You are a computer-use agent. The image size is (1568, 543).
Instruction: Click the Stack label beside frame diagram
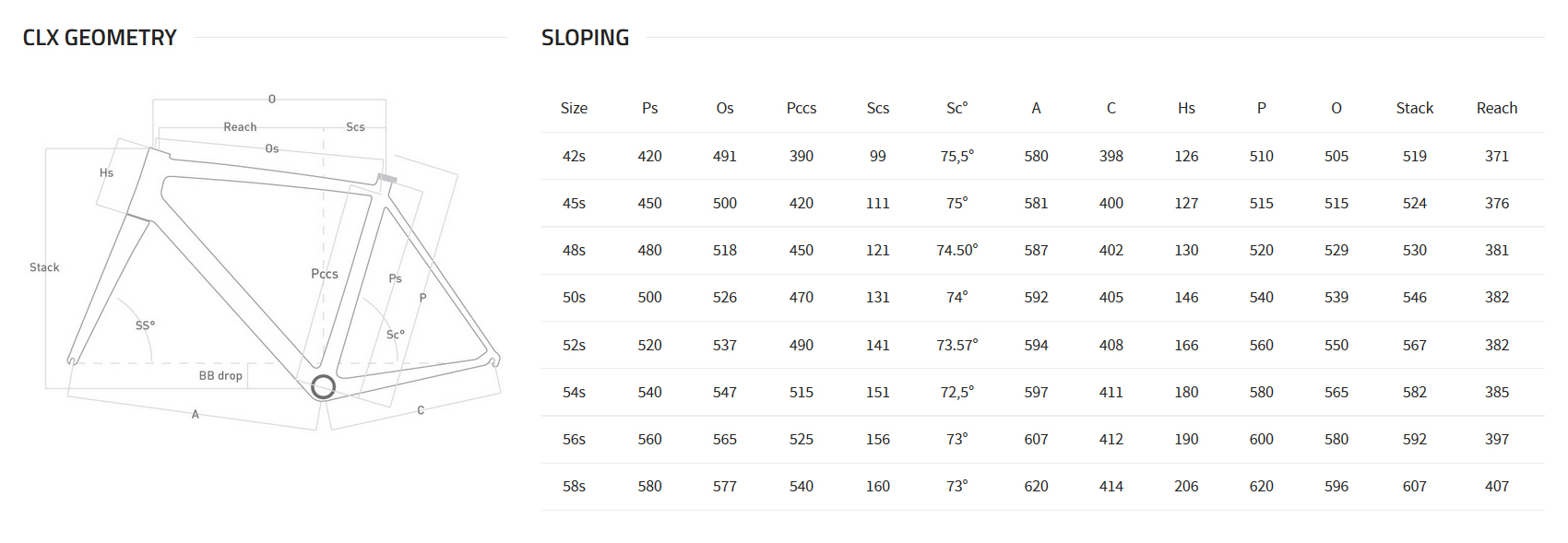click(x=44, y=267)
